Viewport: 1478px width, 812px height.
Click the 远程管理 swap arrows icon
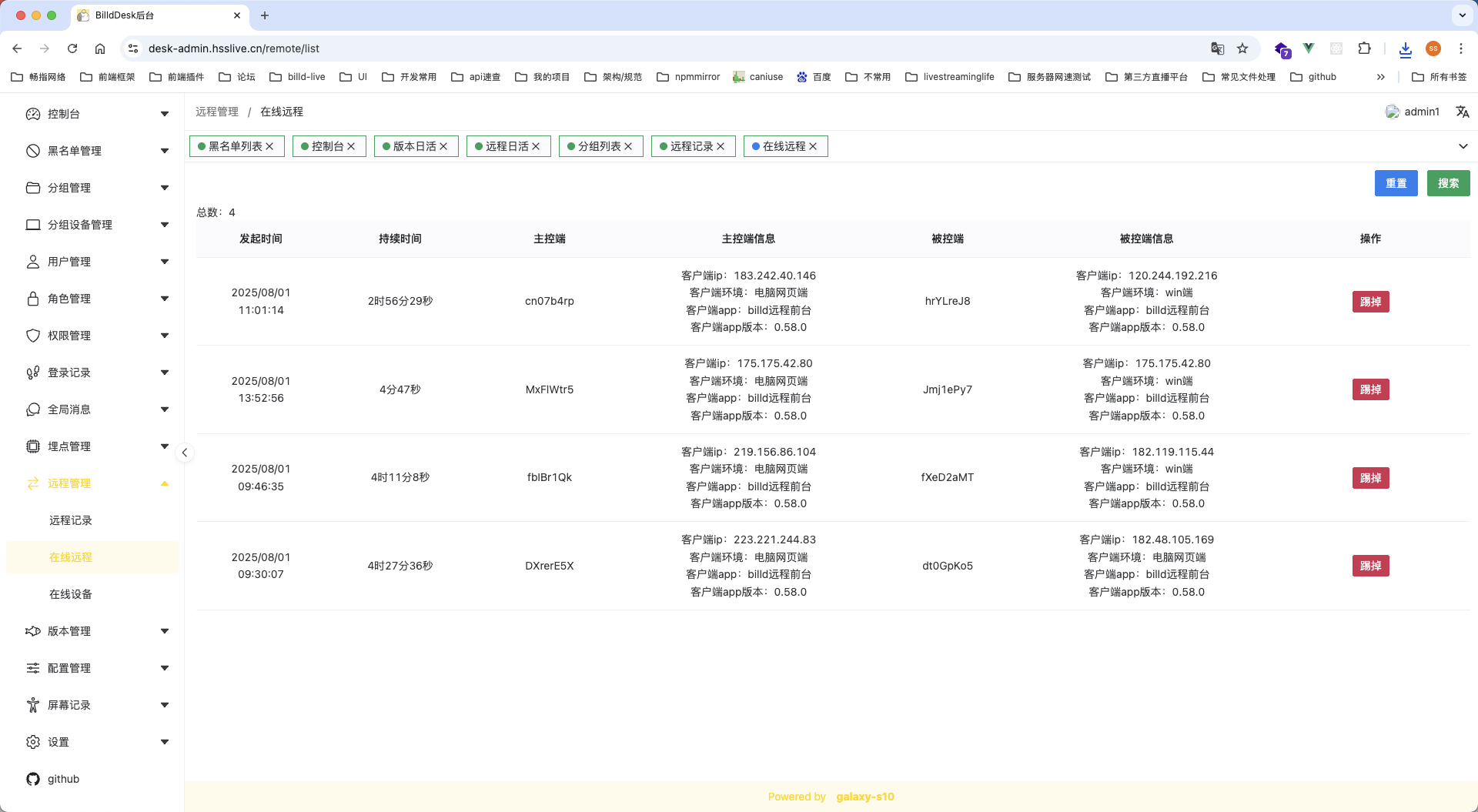(33, 483)
